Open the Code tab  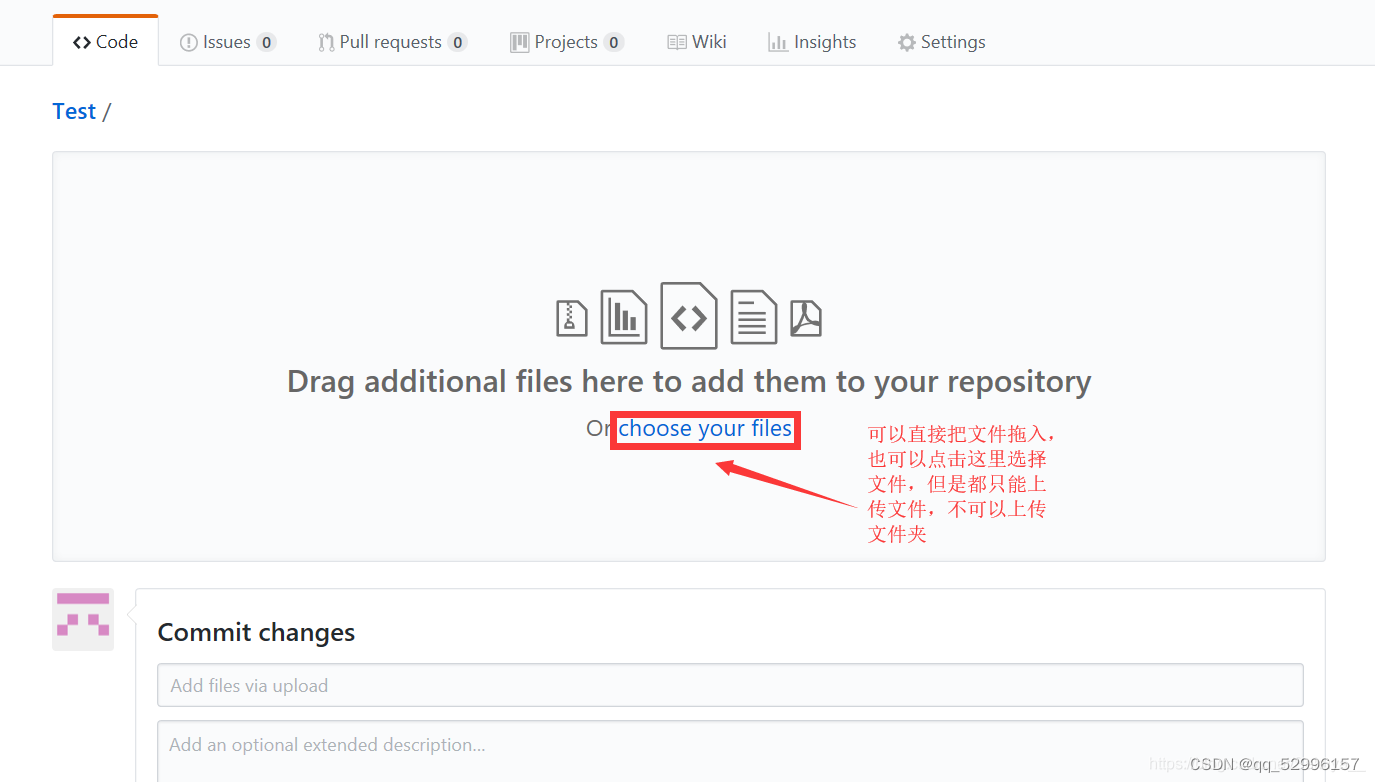[x=105, y=42]
